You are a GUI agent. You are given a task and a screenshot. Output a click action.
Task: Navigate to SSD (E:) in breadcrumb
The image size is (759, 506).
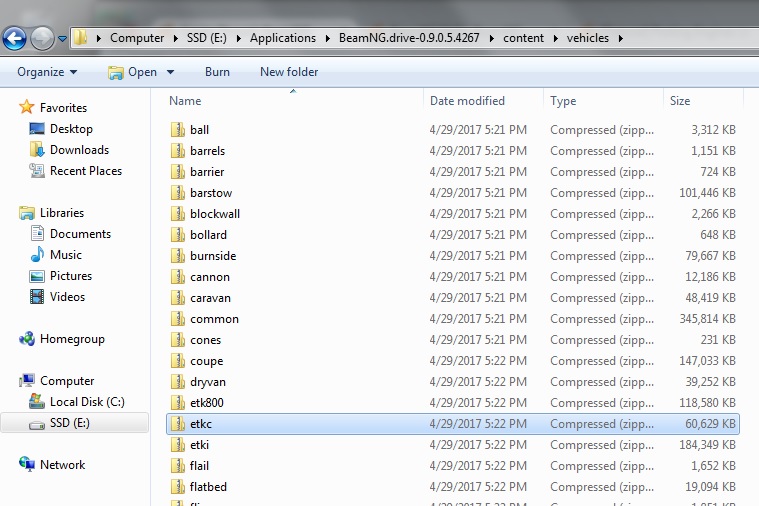(x=207, y=38)
